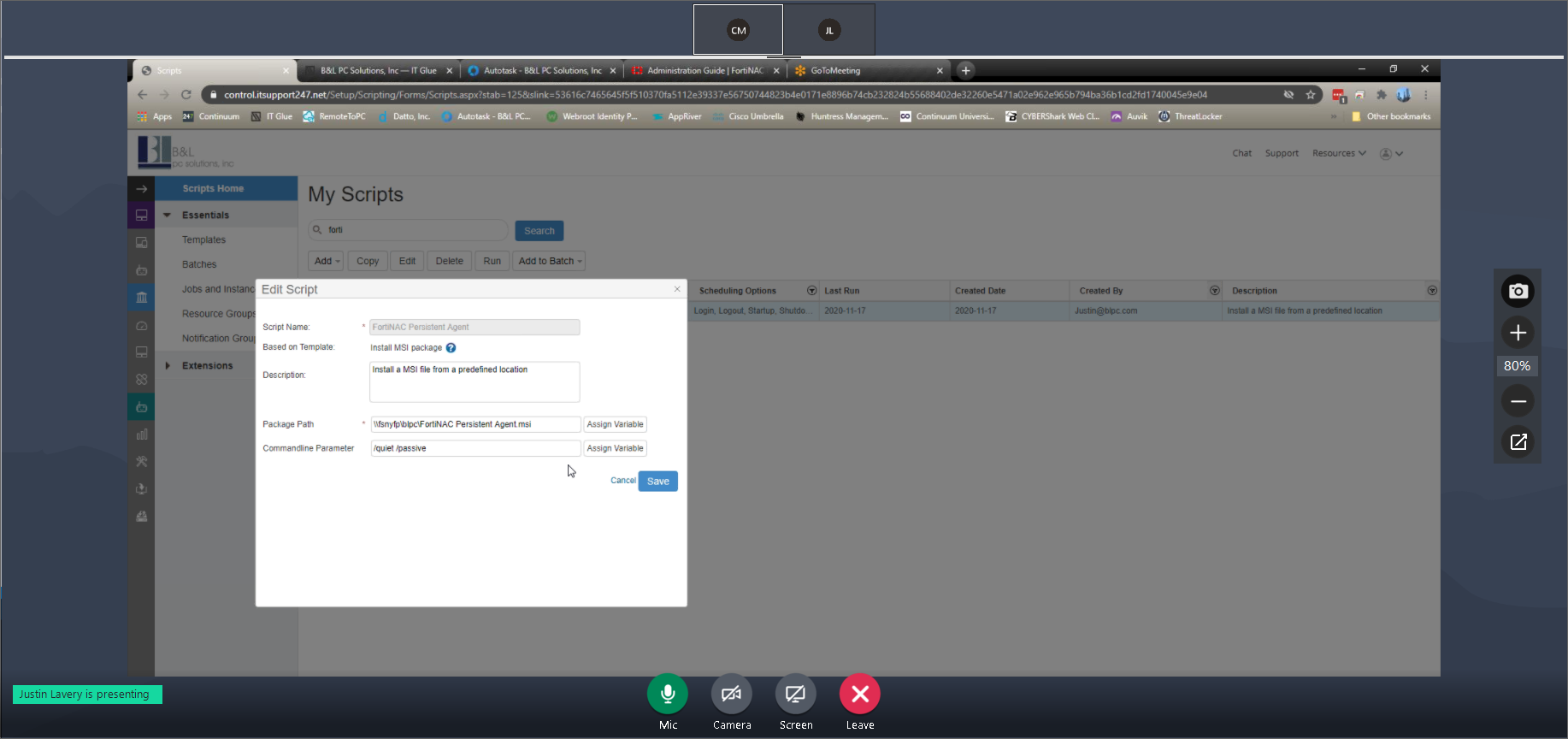The width and height of the screenshot is (1568, 739).
Task: Leave the meeting with red Leave button
Action: pos(860,694)
